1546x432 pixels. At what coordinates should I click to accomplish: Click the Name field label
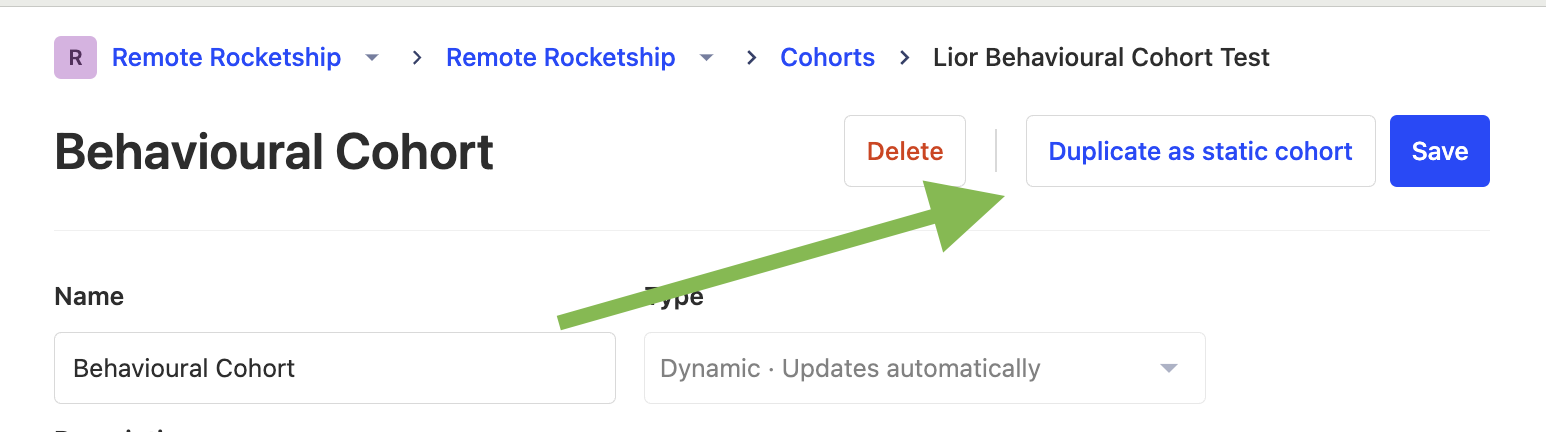coord(89,296)
